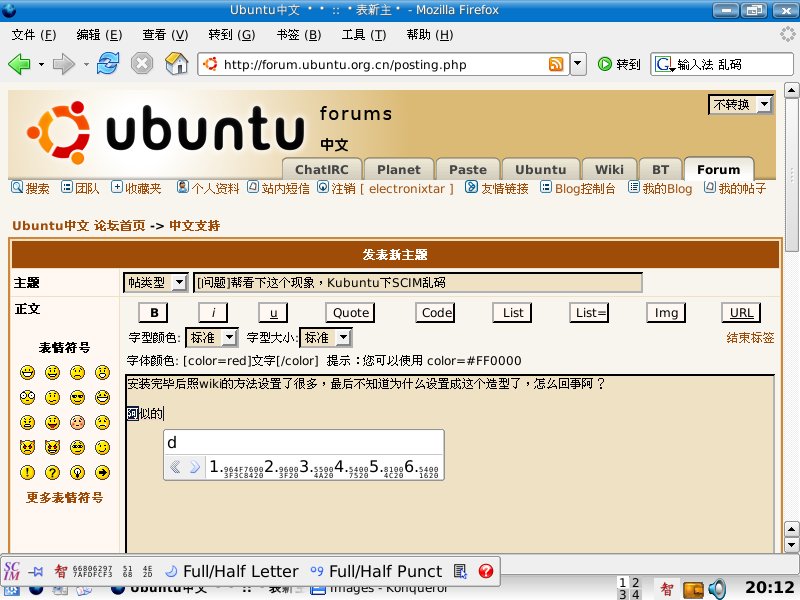Click in the 主题 subject text field
The height and width of the screenshot is (600, 800).
(417, 283)
